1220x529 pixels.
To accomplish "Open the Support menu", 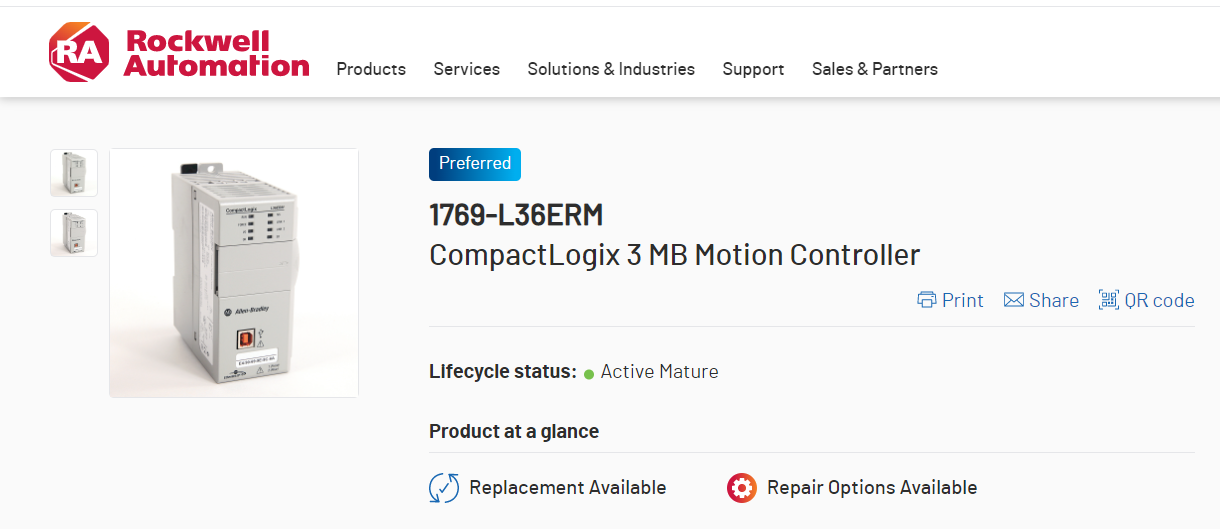I will coord(753,69).
